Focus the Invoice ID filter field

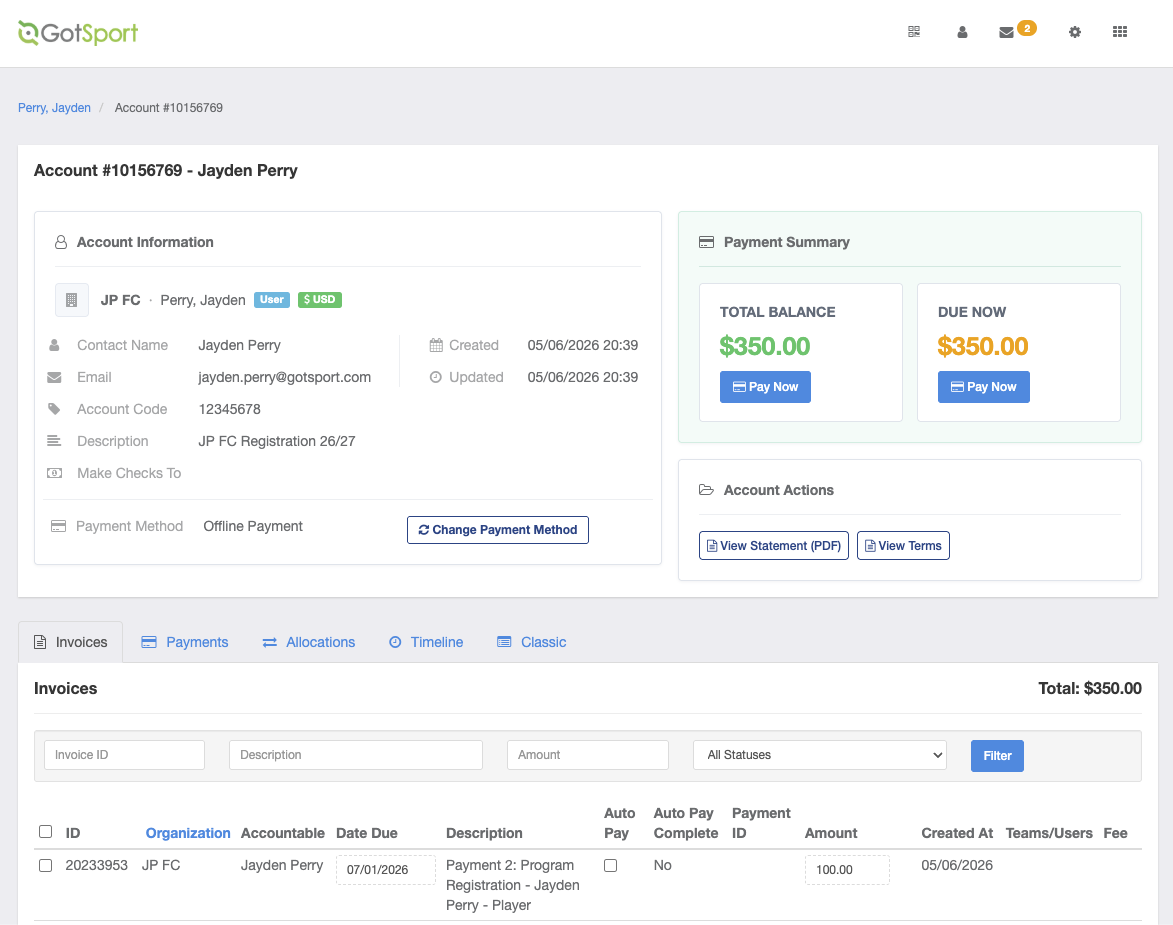coord(124,755)
